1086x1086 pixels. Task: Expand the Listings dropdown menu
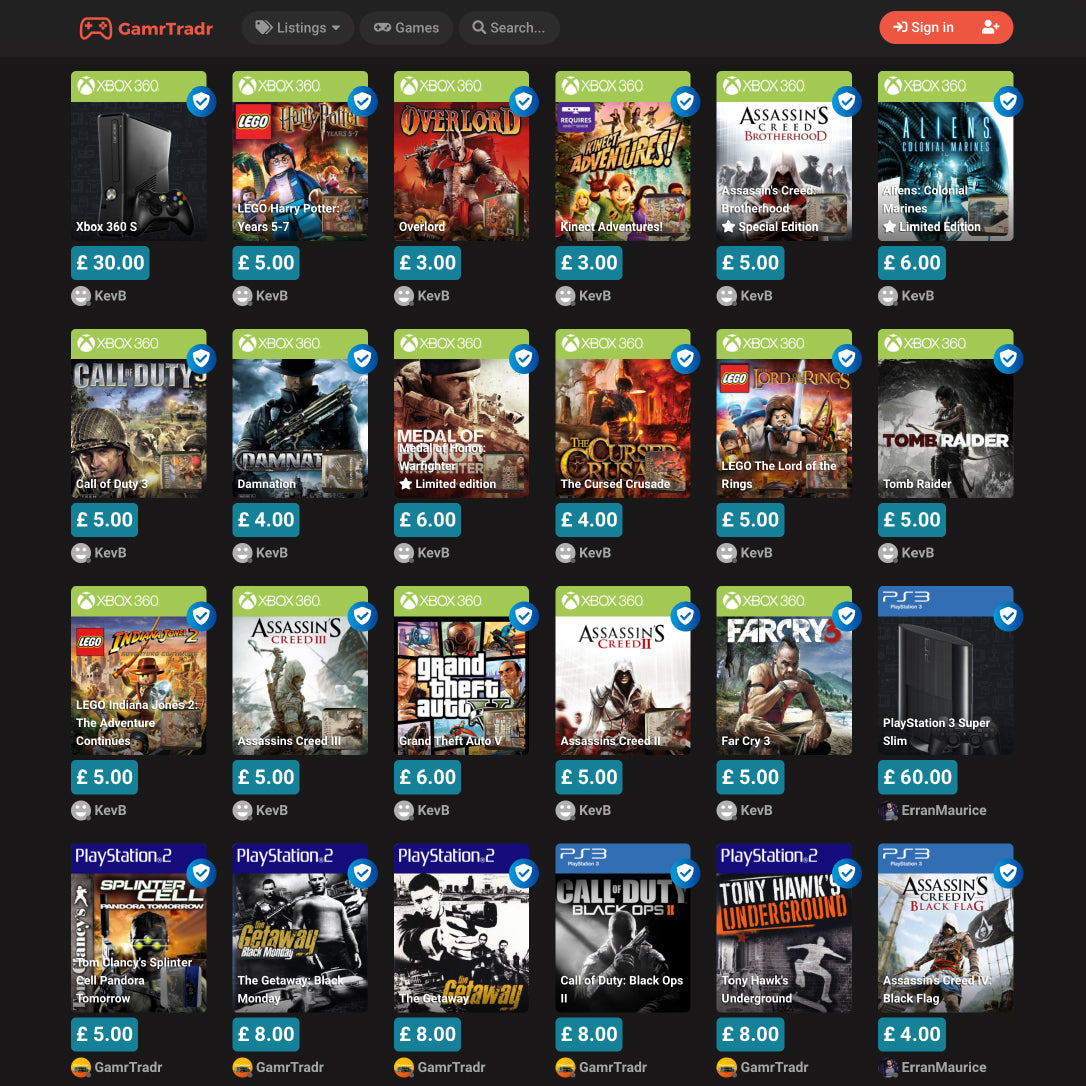298,28
